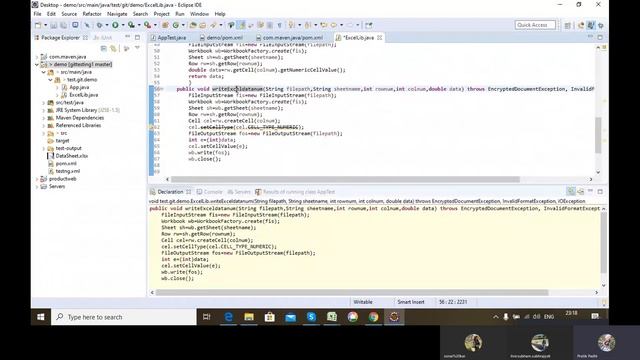Select ExcelLib.java in Package Explorer
640x360 pixels.
point(83,95)
